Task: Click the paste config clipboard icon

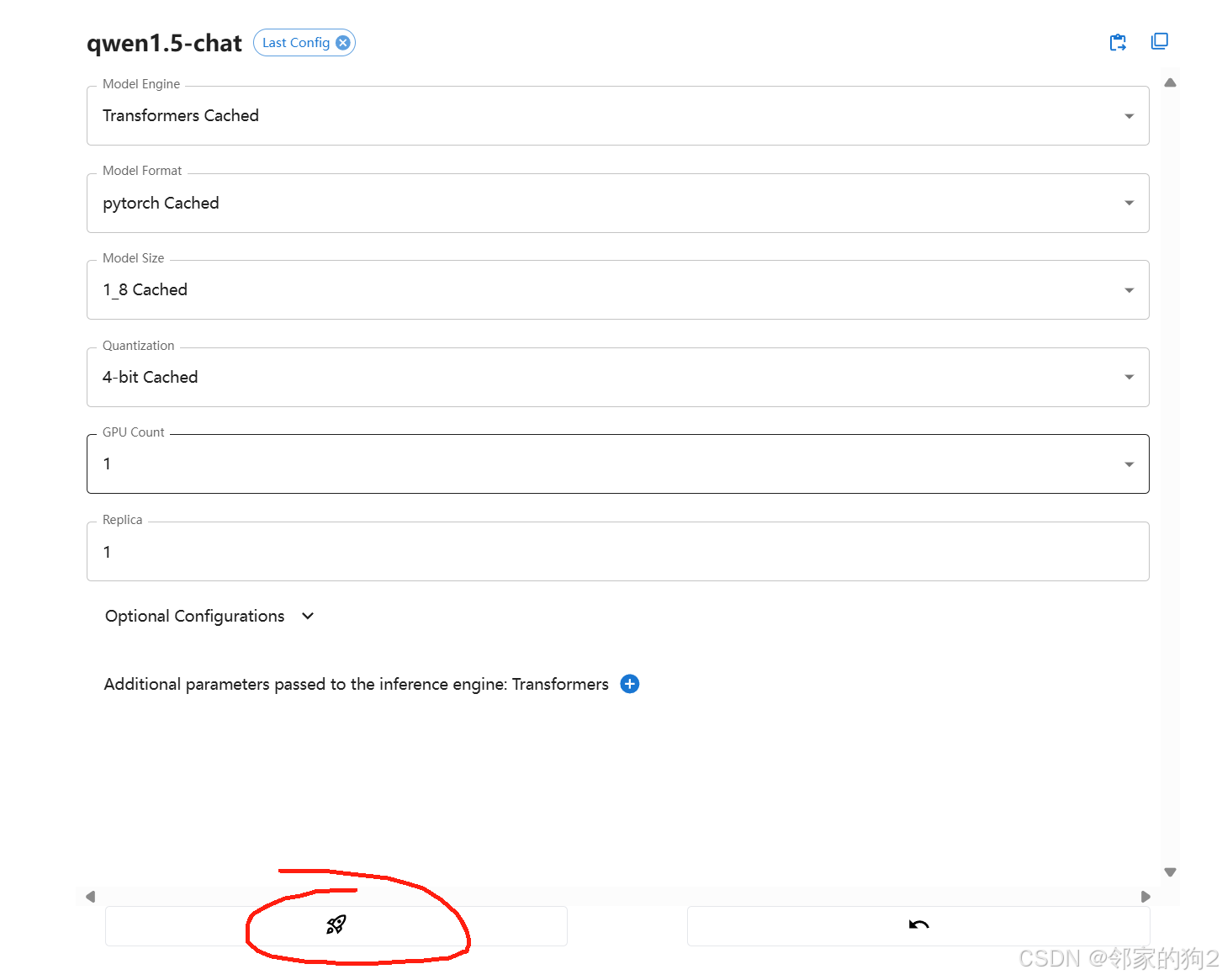Action: point(1118,42)
